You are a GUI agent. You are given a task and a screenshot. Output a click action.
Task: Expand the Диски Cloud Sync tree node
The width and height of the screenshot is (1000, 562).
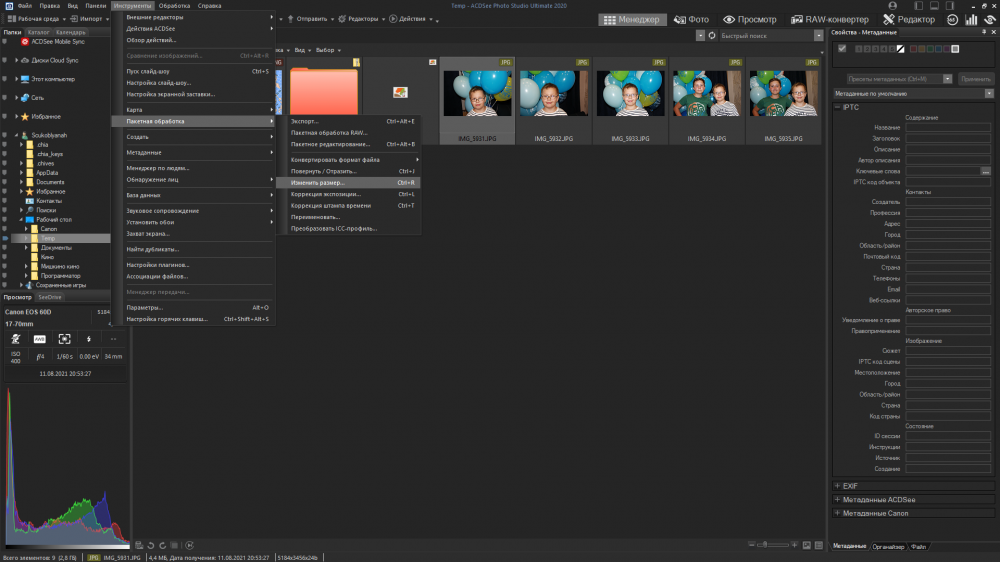(17, 59)
